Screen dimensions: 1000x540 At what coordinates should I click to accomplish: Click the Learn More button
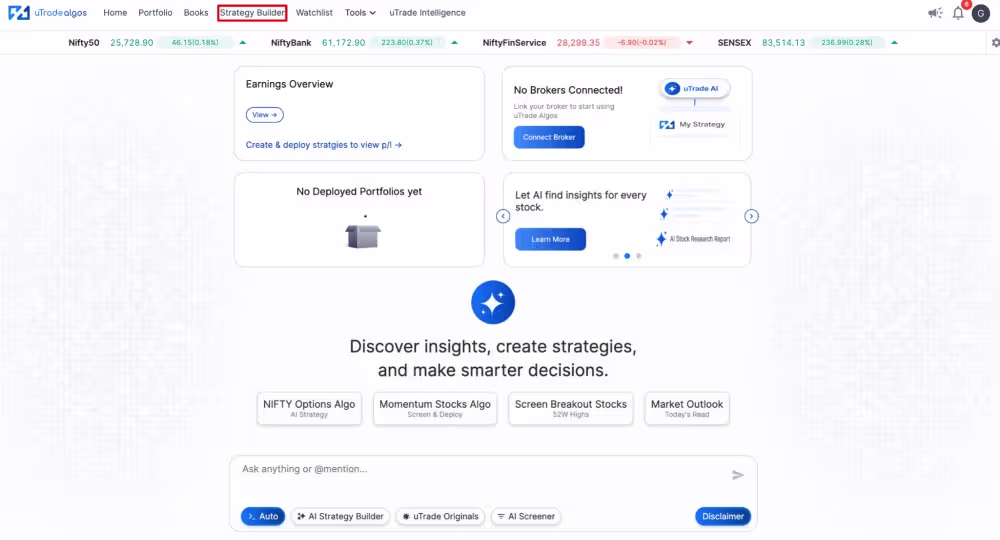(550, 239)
